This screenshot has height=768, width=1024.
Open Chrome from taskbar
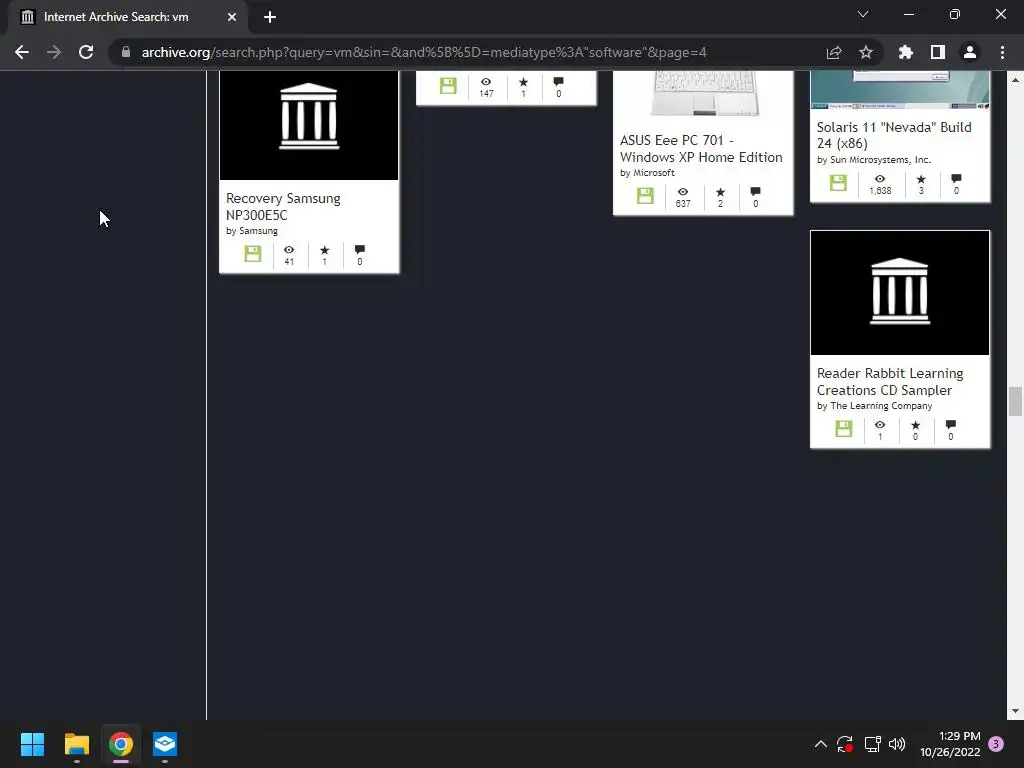pyautogui.click(x=121, y=744)
